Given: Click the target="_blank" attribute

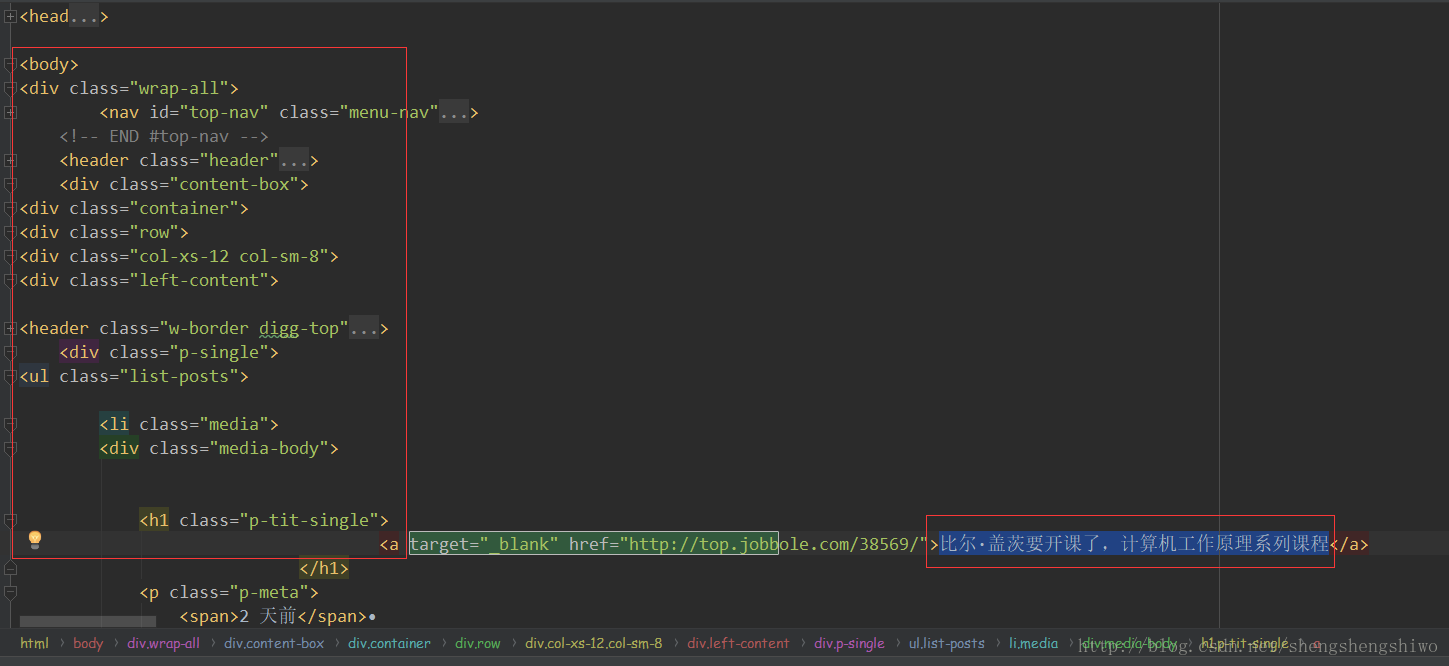Looking at the screenshot, I should click(x=484, y=544).
